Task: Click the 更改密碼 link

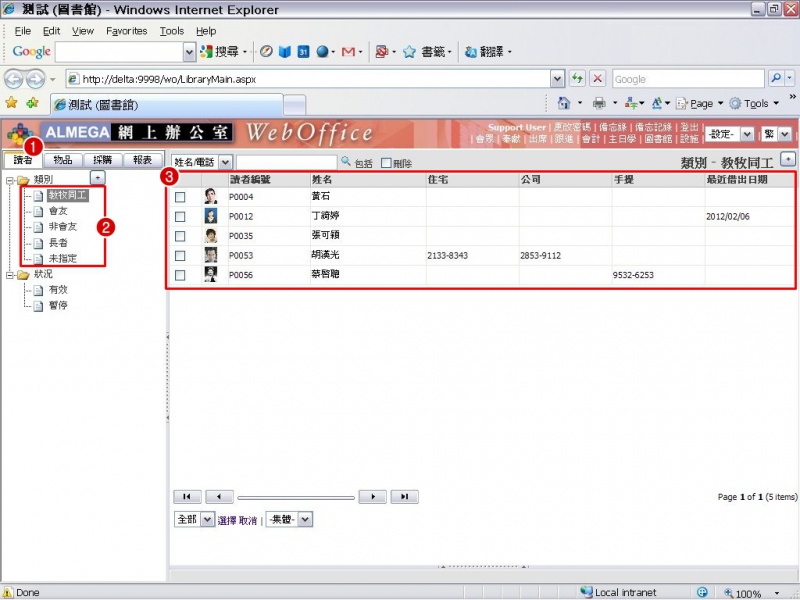Action: click(x=571, y=127)
